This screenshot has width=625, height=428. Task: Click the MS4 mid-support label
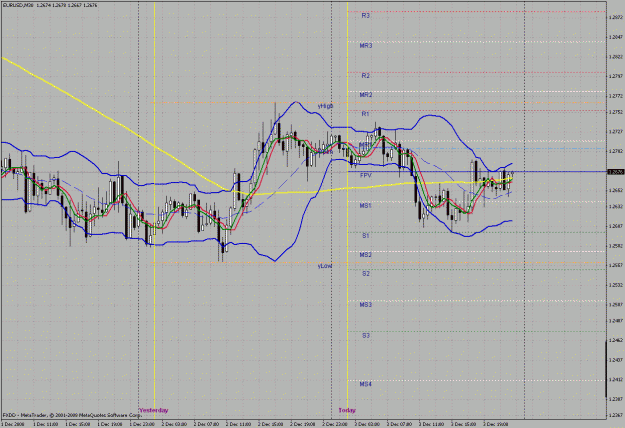[366, 384]
